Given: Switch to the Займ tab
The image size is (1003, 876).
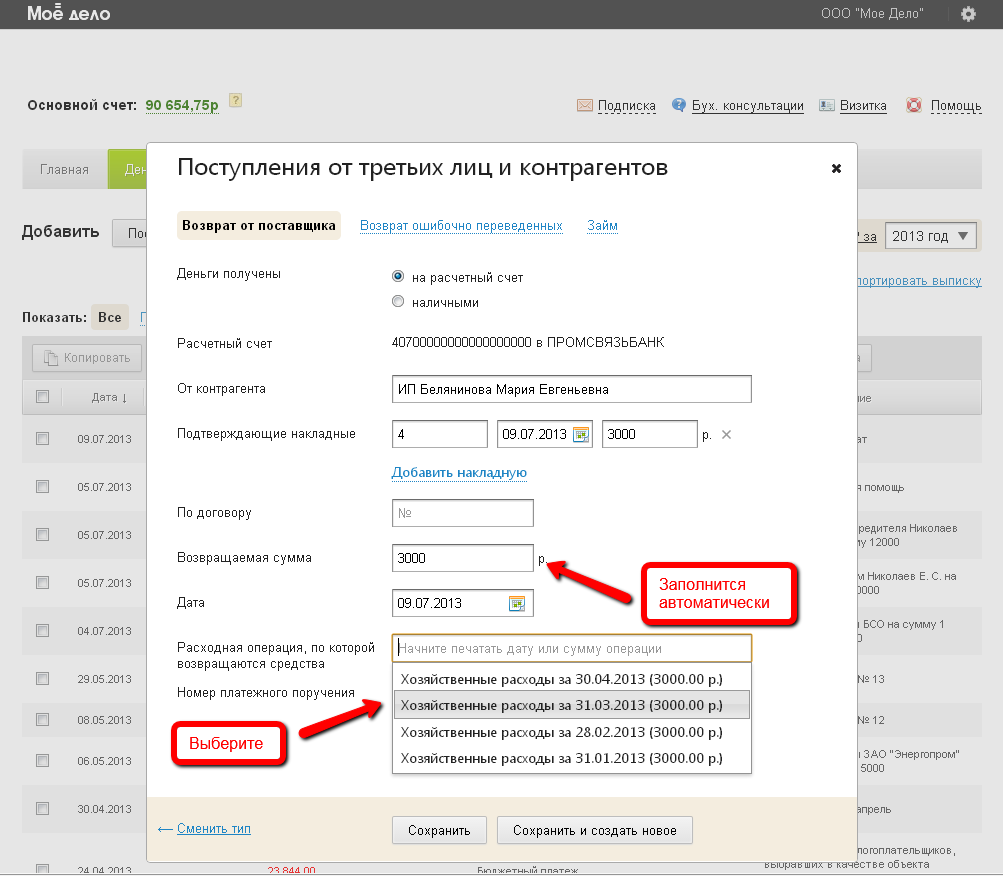Looking at the screenshot, I should [x=602, y=226].
